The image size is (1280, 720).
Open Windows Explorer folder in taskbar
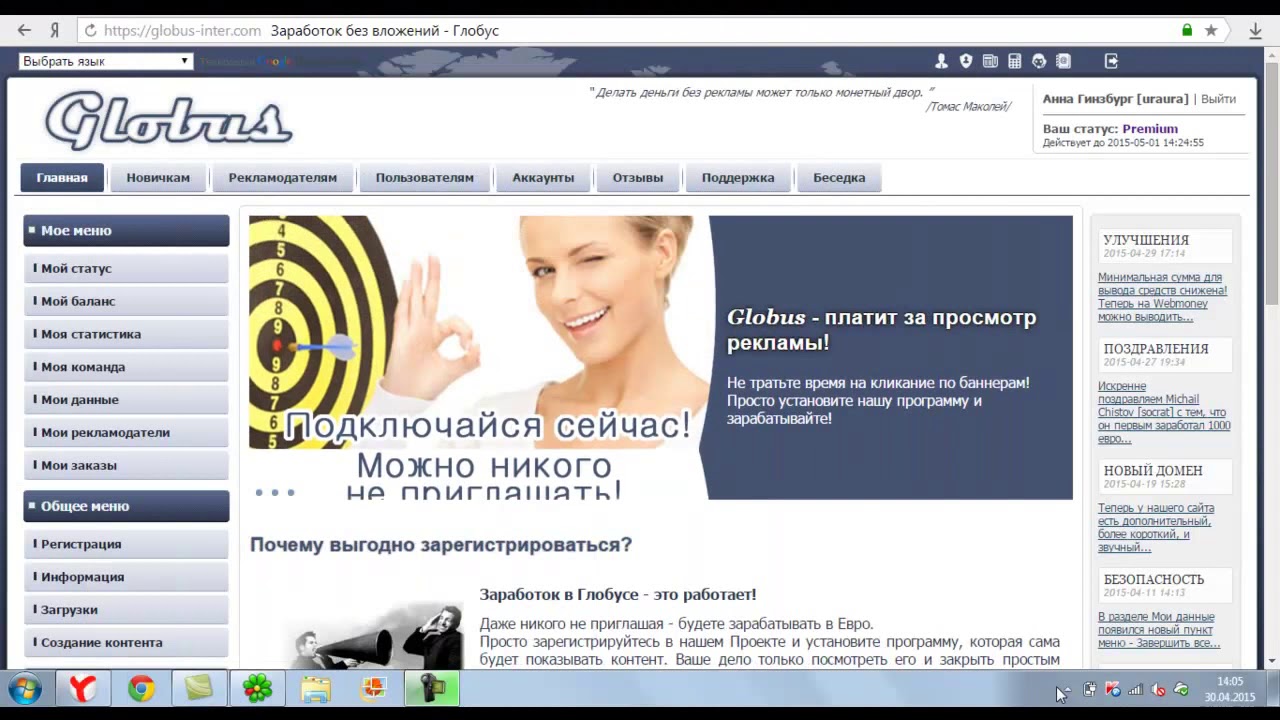[x=315, y=689]
